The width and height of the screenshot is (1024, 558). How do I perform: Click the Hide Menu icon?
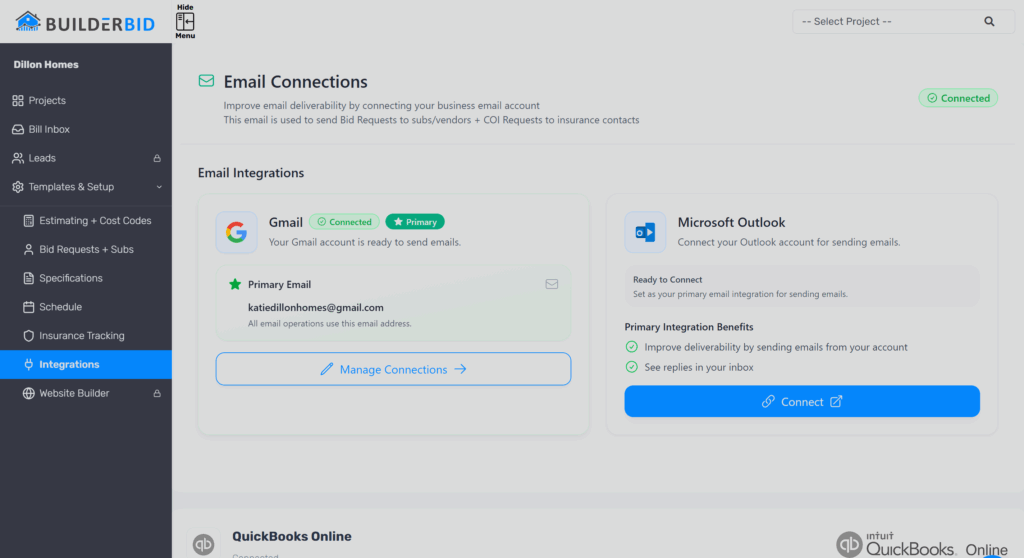[185, 21]
